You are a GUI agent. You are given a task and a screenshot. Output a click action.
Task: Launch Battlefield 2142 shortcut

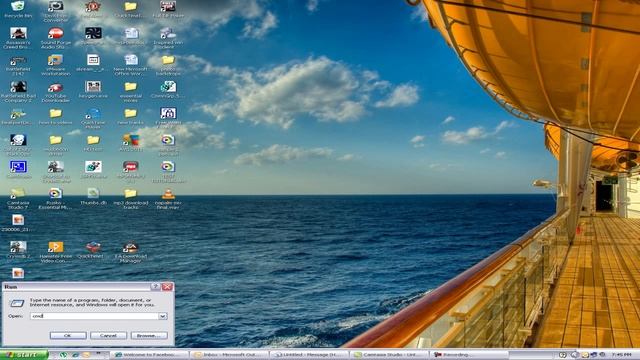pos(18,65)
